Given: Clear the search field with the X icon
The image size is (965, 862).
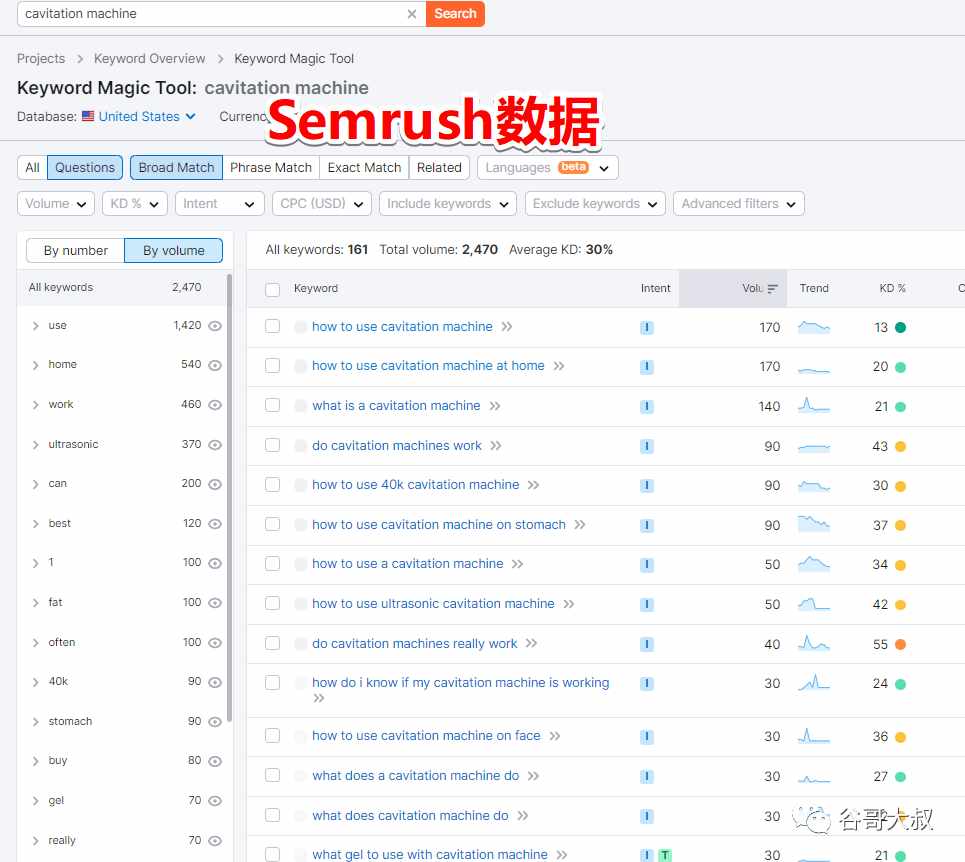Looking at the screenshot, I should (412, 14).
